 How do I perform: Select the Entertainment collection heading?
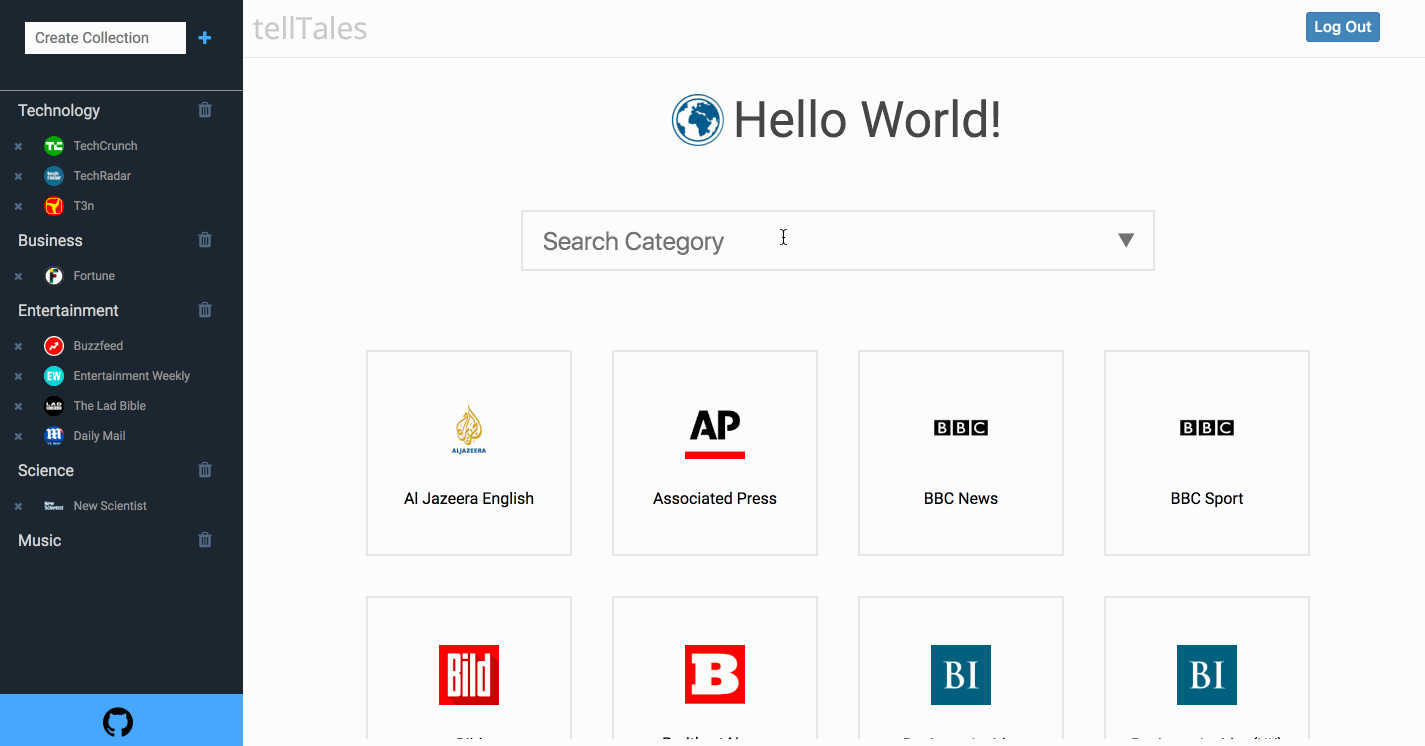[x=68, y=310]
